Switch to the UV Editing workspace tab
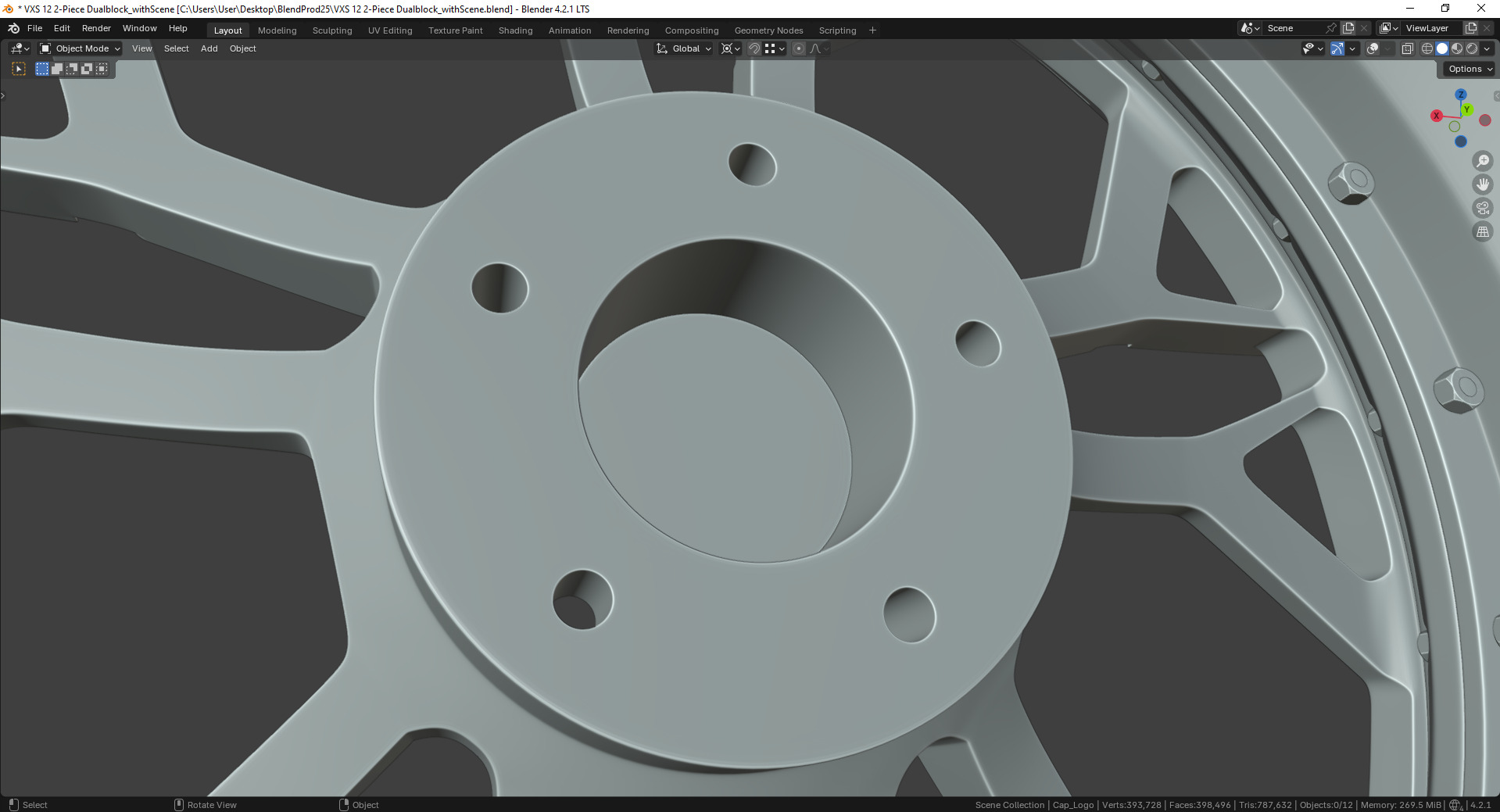This screenshot has height=812, width=1500. [x=390, y=30]
